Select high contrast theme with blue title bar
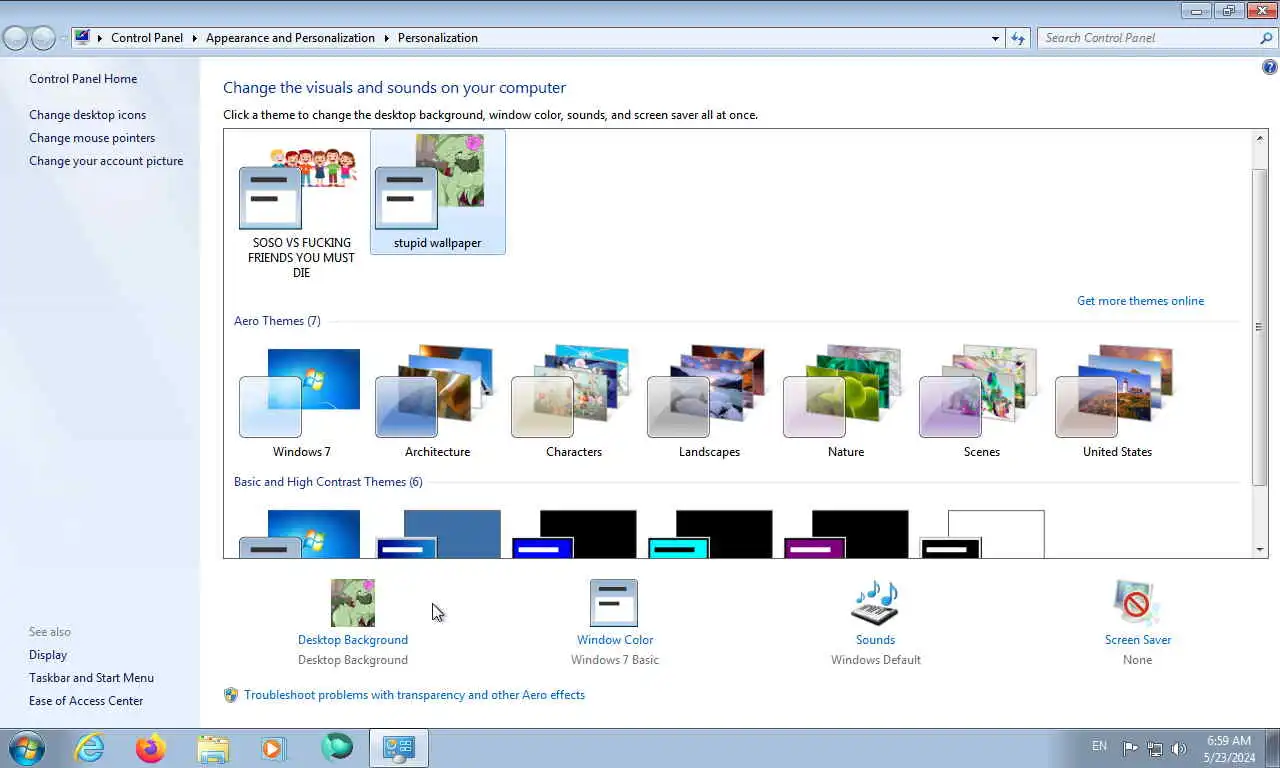Screen dimensions: 1280x768 point(573,534)
